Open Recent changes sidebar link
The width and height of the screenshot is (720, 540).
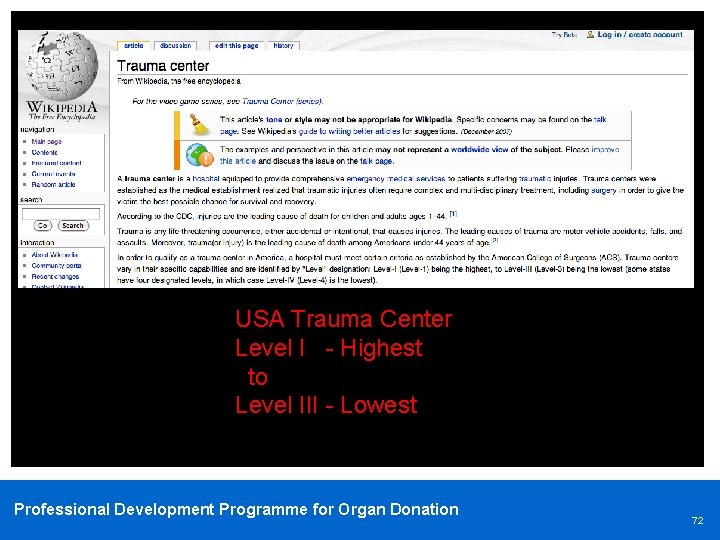tap(55, 276)
